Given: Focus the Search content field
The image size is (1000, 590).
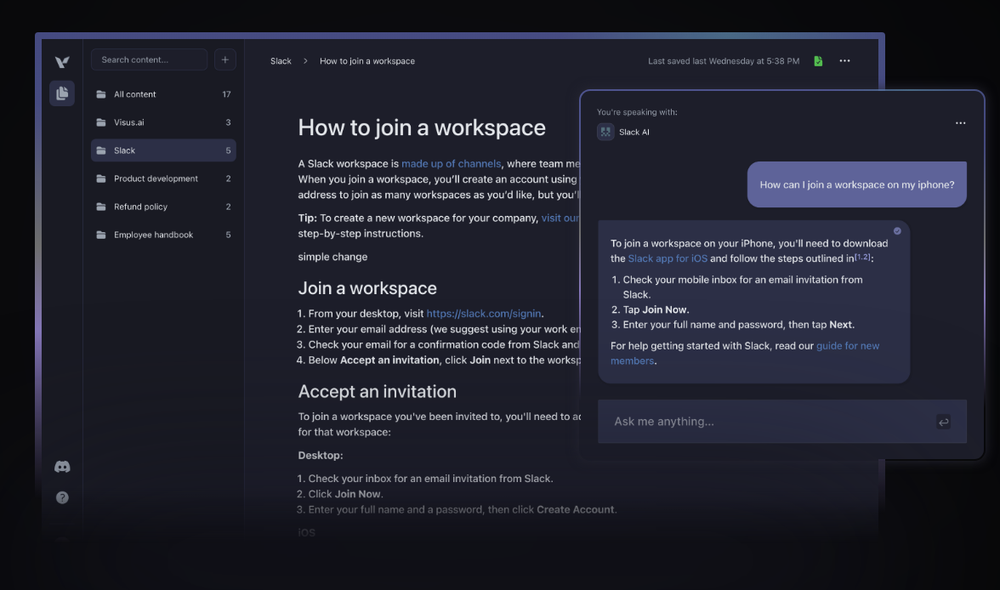Looking at the screenshot, I should coord(149,59).
